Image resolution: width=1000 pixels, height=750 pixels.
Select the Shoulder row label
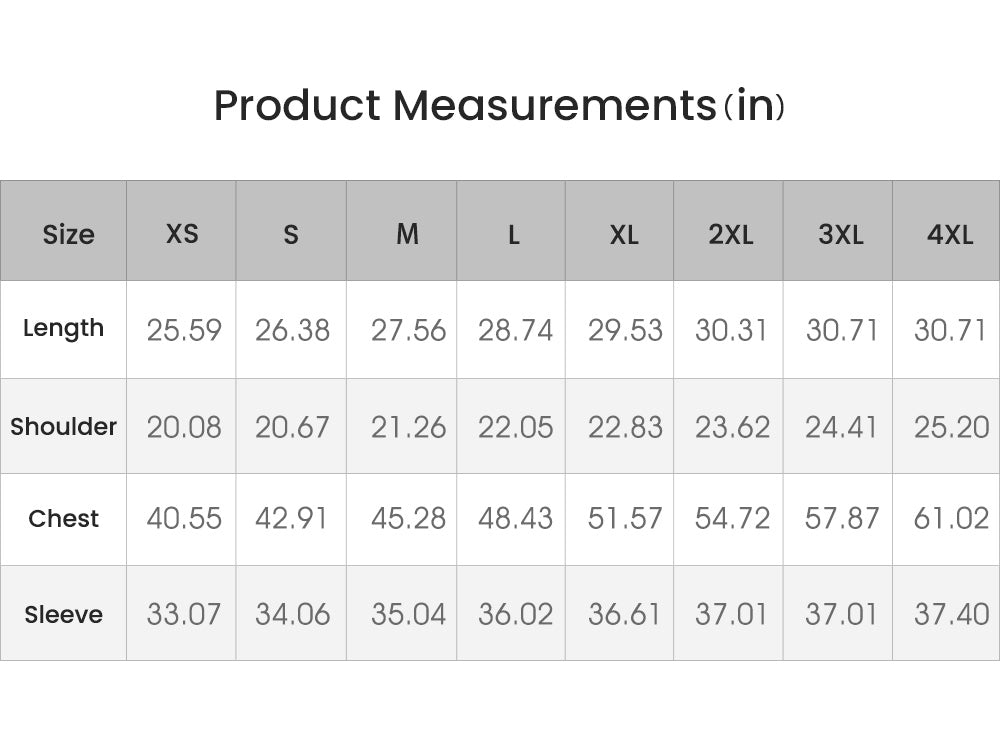pyautogui.click(x=63, y=426)
